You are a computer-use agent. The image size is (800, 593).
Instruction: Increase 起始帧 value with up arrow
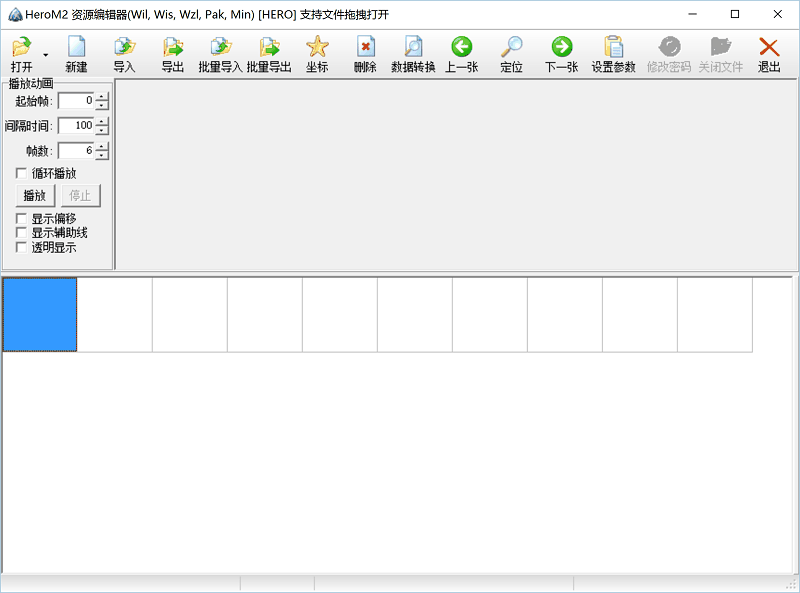(x=102, y=96)
